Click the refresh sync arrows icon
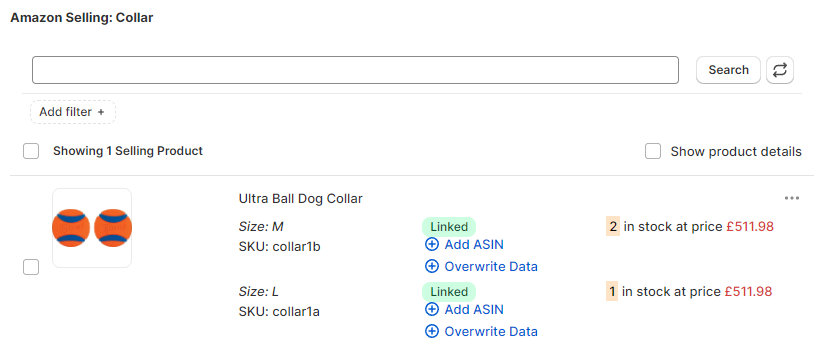This screenshot has height=364, width=821. click(x=780, y=70)
